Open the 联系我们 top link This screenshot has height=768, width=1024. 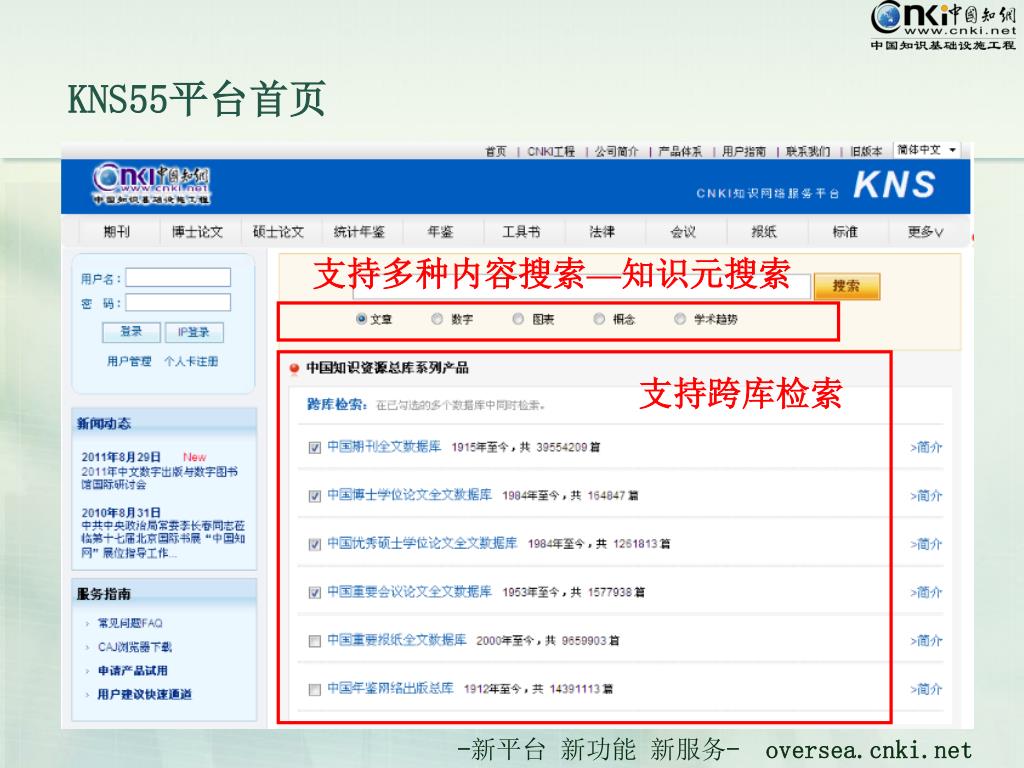(x=808, y=152)
